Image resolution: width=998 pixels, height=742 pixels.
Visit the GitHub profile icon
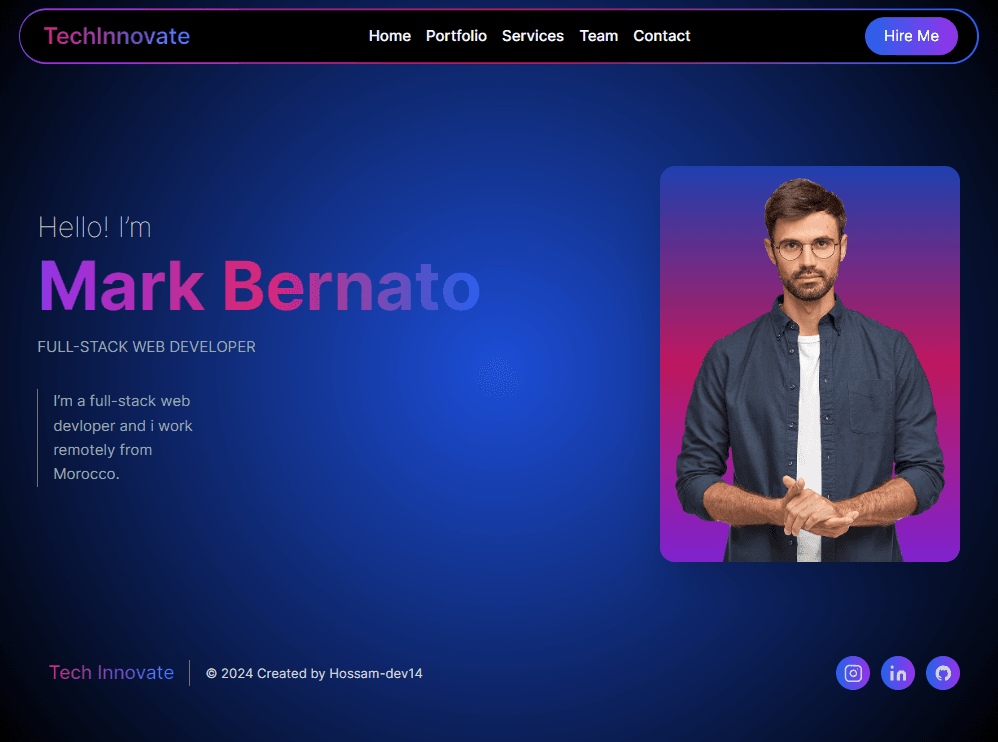click(943, 673)
